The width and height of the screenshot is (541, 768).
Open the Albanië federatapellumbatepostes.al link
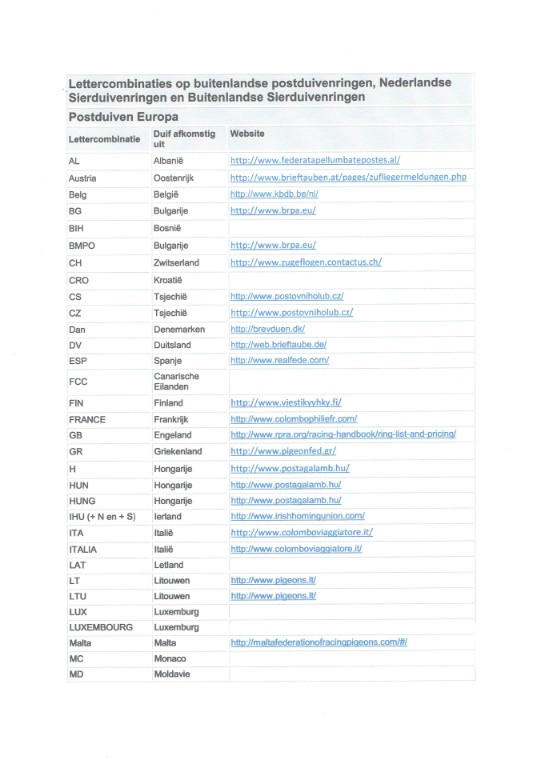tap(315, 160)
